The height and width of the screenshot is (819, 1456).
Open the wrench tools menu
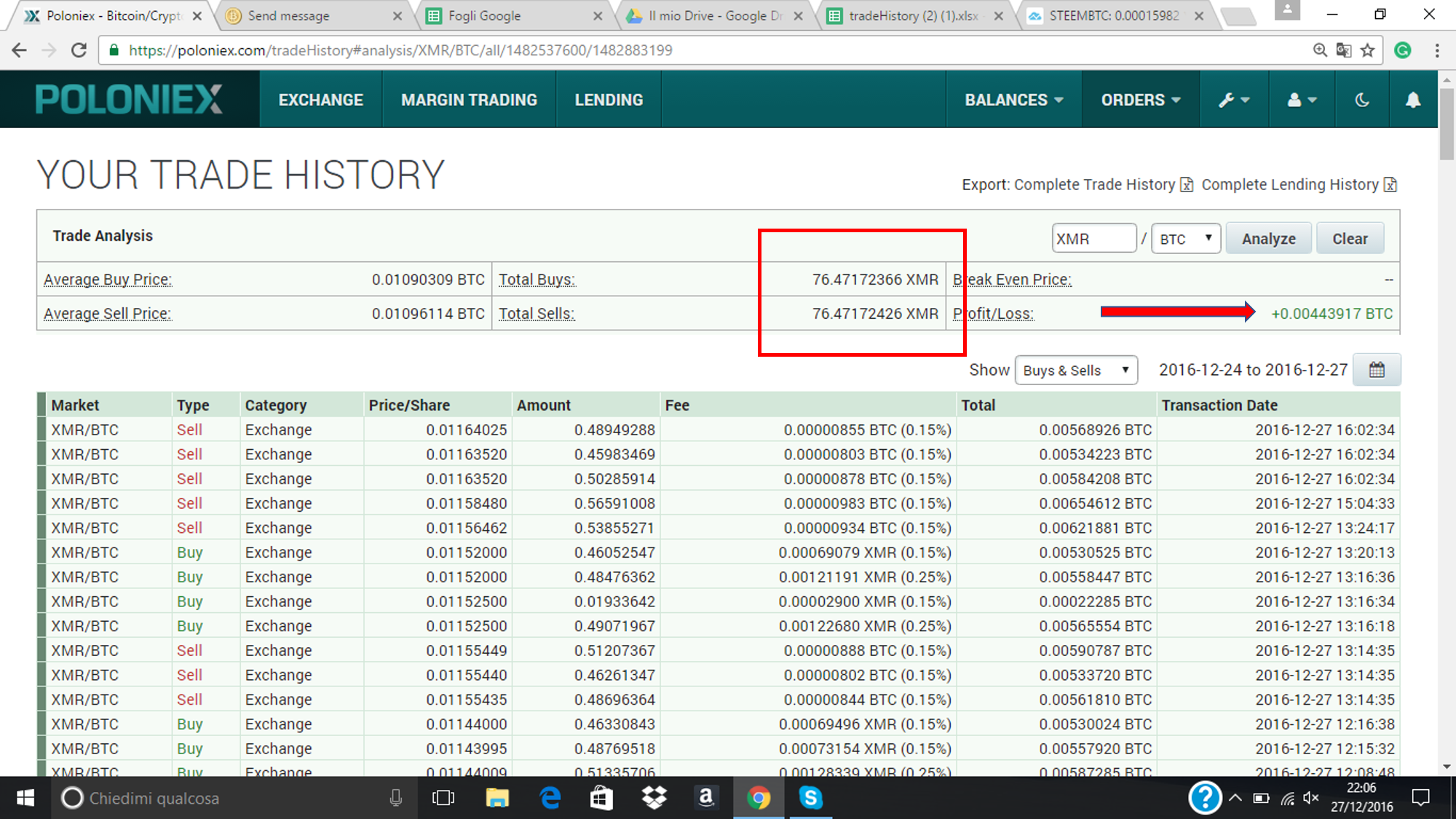(1234, 100)
